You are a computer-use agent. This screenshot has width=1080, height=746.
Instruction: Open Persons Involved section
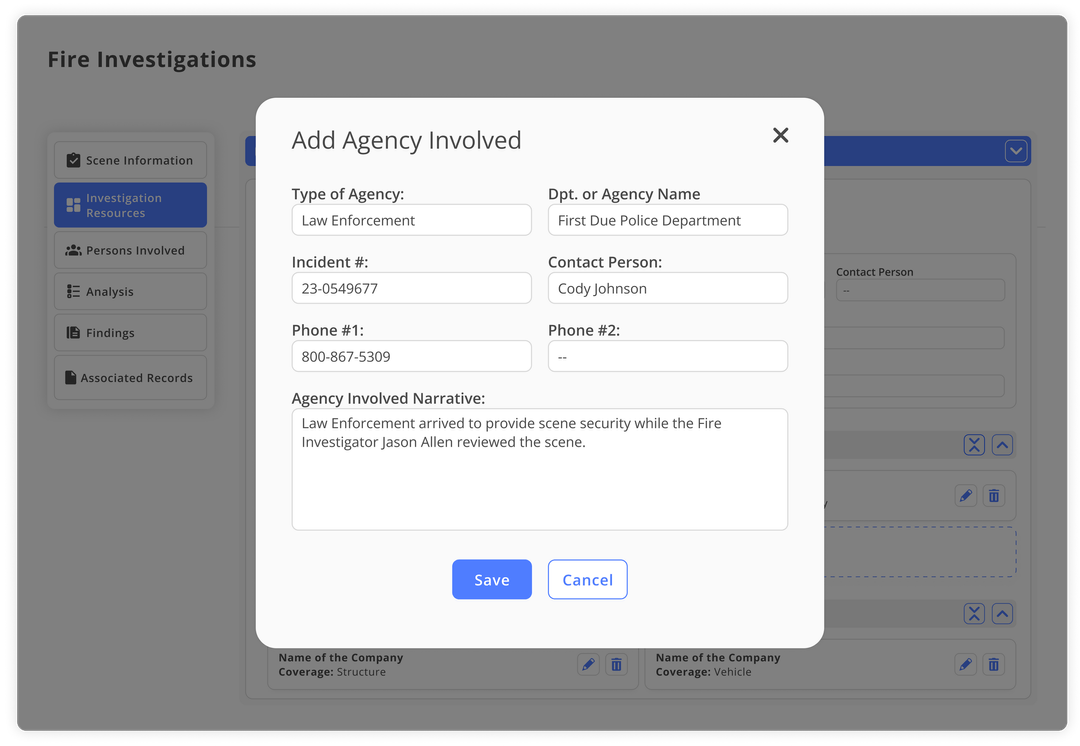(x=131, y=250)
